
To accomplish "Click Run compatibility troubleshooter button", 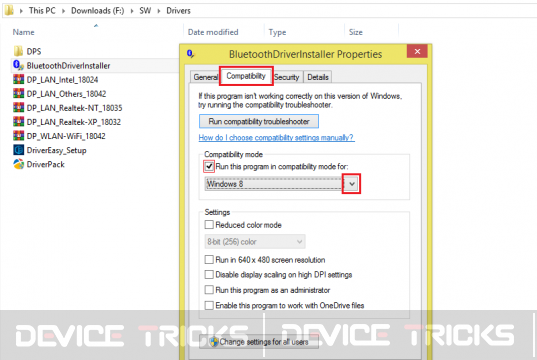I will tap(259, 121).
